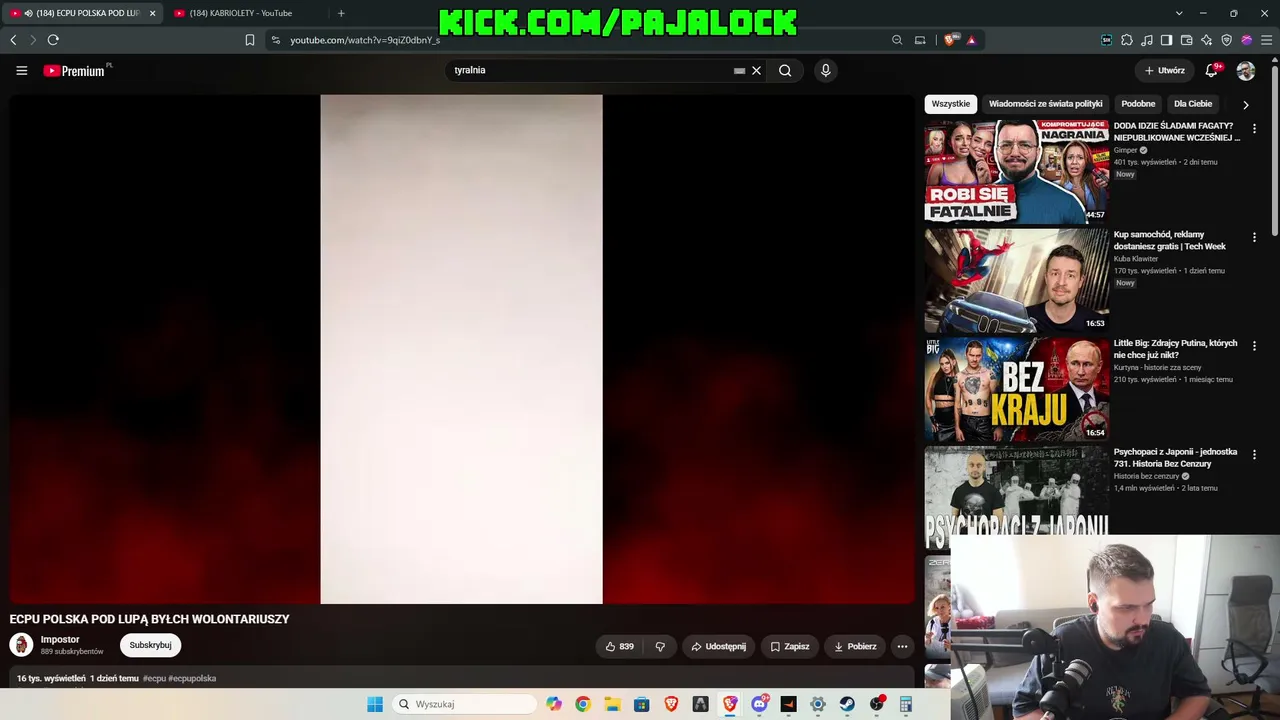This screenshot has width=1280, height=720.
Task: Open the Little Big BEZ KRAJU thumbnail
Action: click(1016, 389)
